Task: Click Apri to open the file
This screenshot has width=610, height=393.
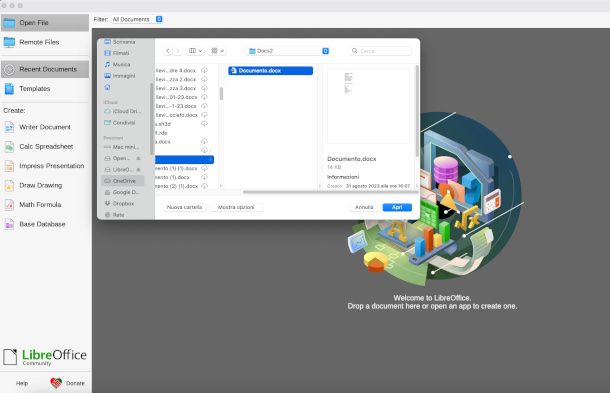Action: 397,207
